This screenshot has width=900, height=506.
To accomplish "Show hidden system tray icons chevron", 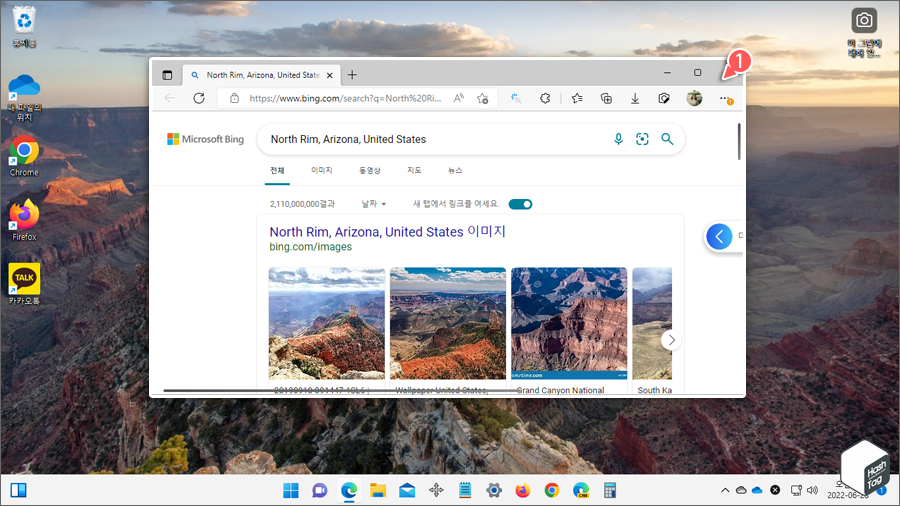I will (725, 490).
